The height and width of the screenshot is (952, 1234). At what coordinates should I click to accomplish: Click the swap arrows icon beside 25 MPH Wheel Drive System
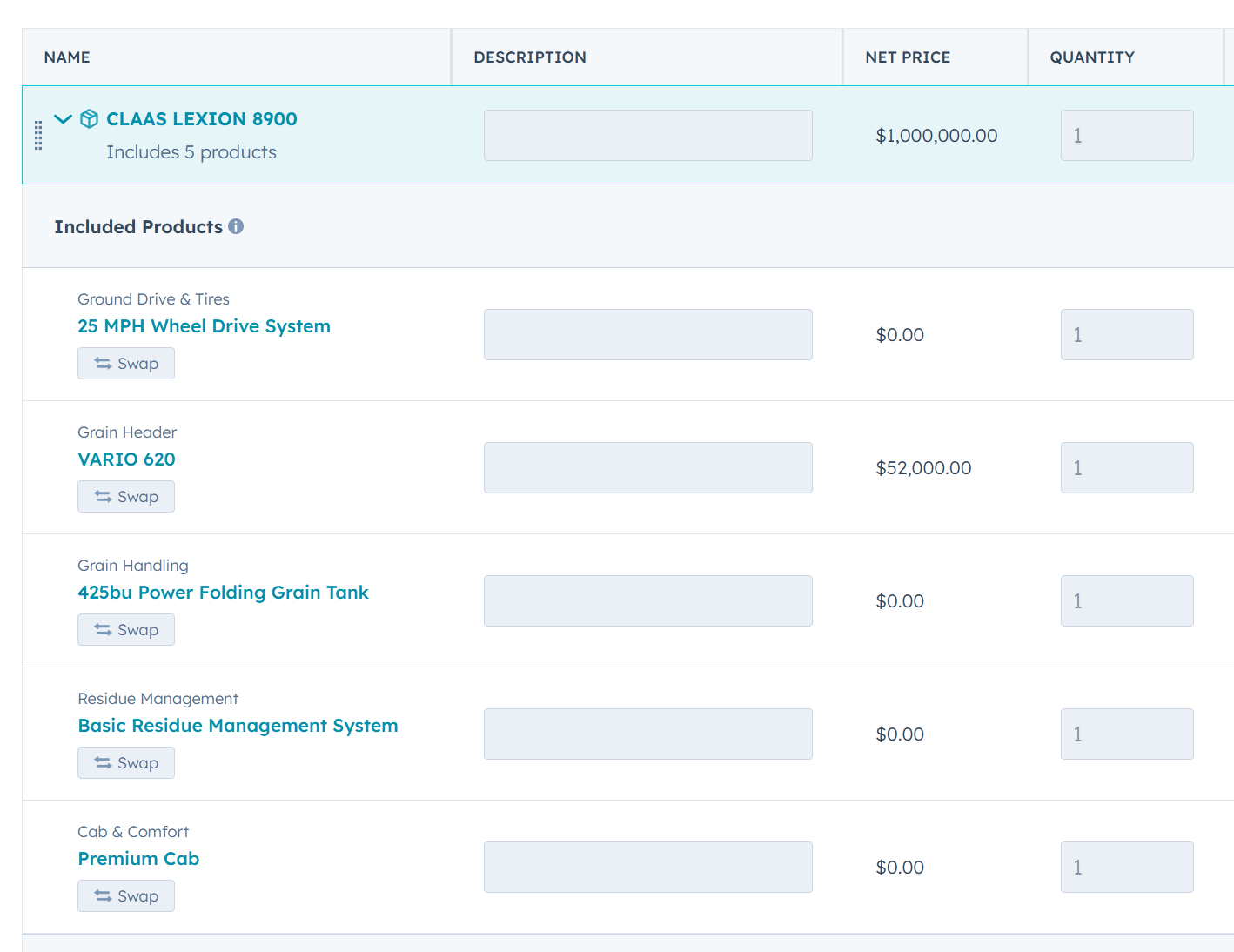coord(101,363)
